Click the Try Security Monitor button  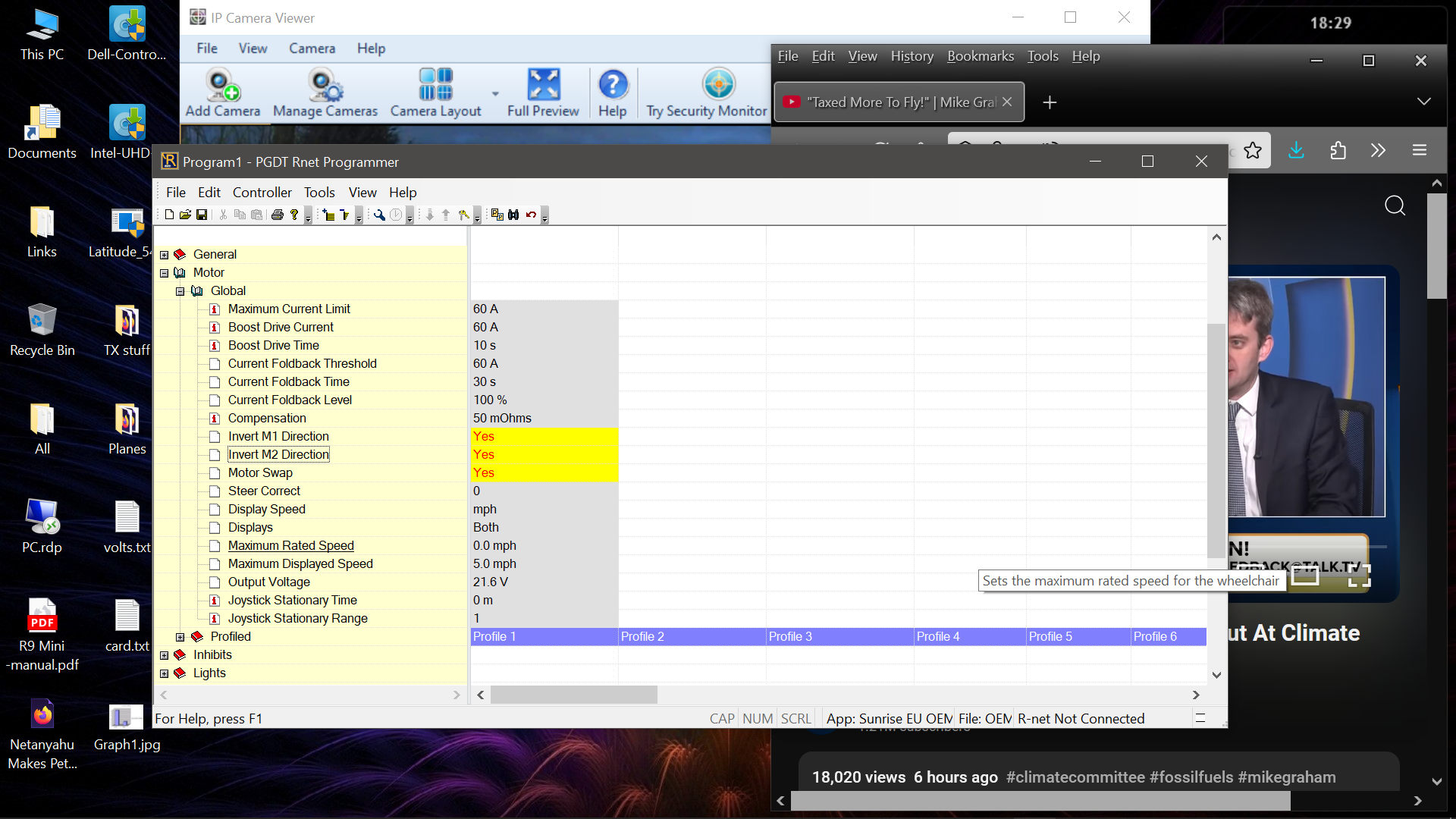pyautogui.click(x=706, y=93)
